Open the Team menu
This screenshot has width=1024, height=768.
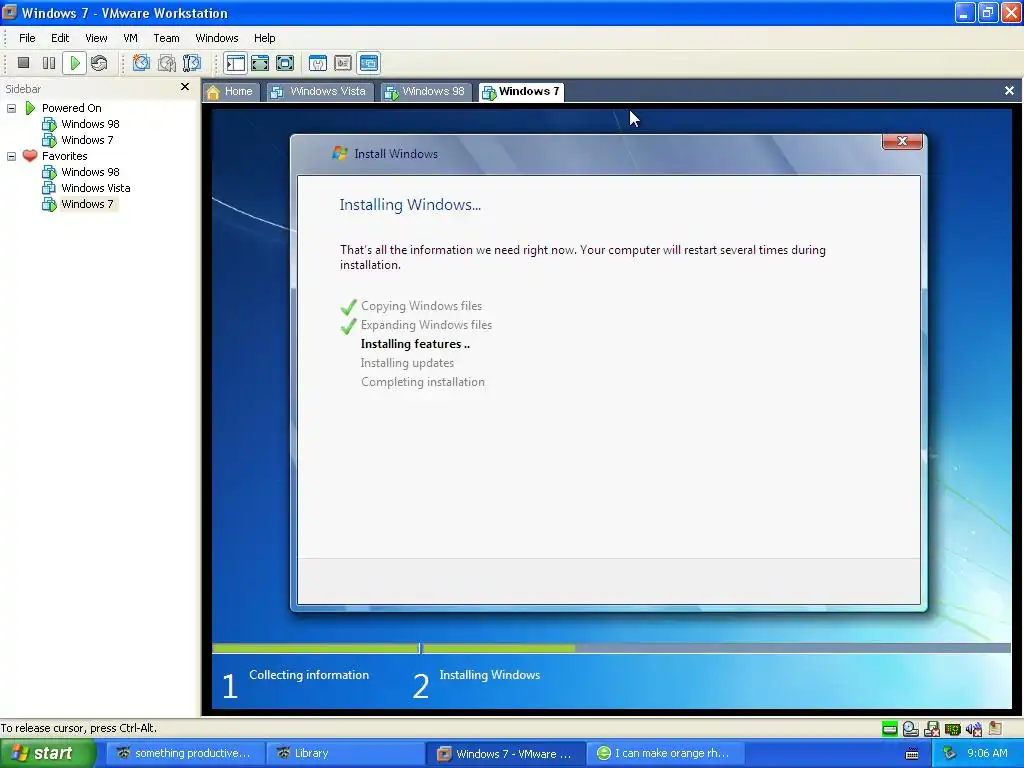167,38
